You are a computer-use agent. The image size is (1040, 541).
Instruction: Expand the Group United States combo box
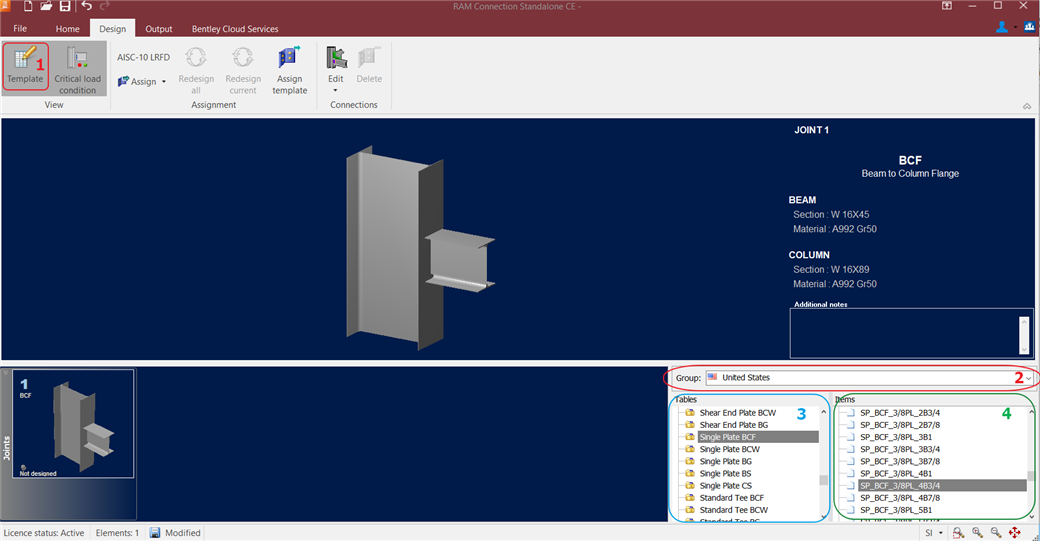pyautogui.click(x=1027, y=378)
